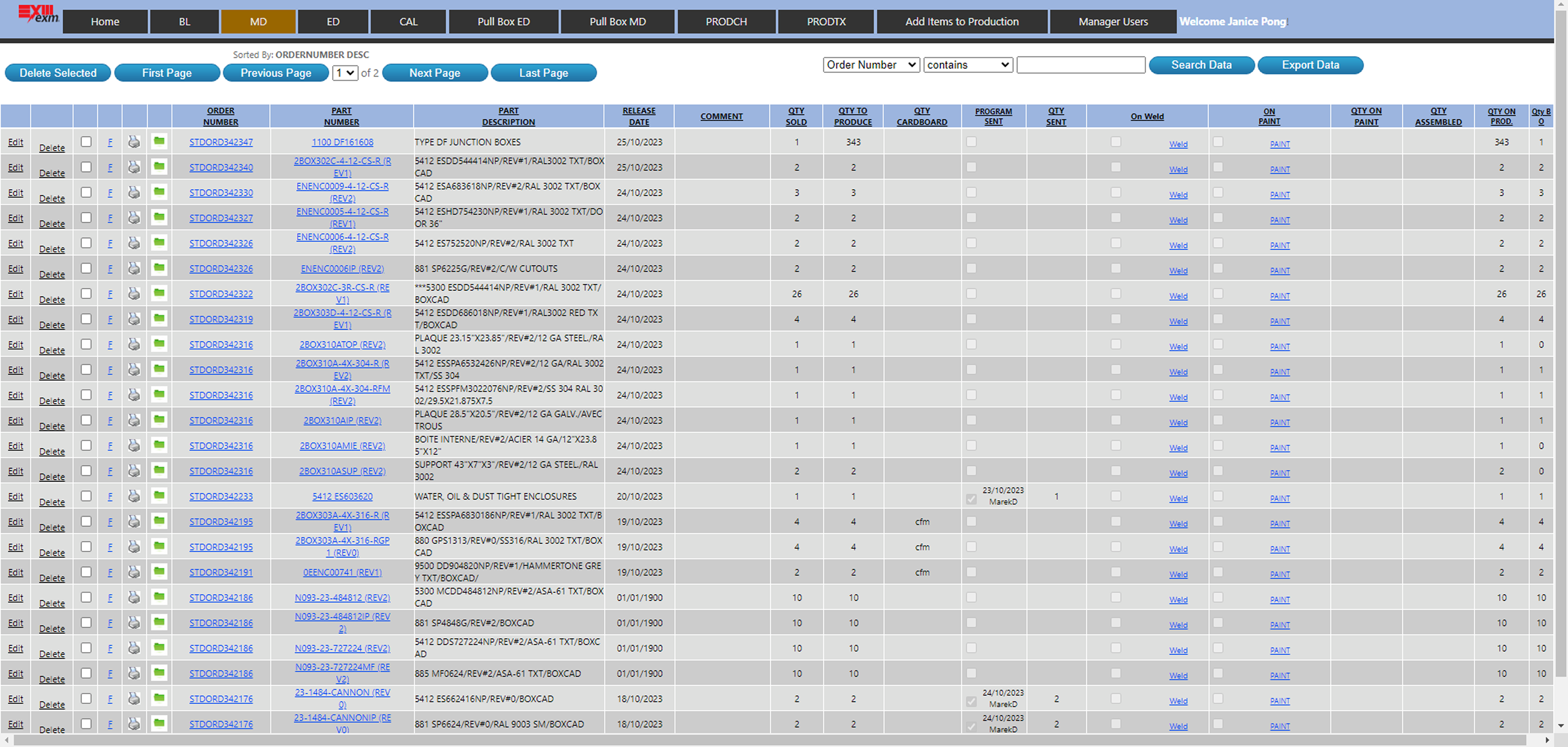
Task: Expand the 'contains' filter dropdown
Action: point(967,65)
